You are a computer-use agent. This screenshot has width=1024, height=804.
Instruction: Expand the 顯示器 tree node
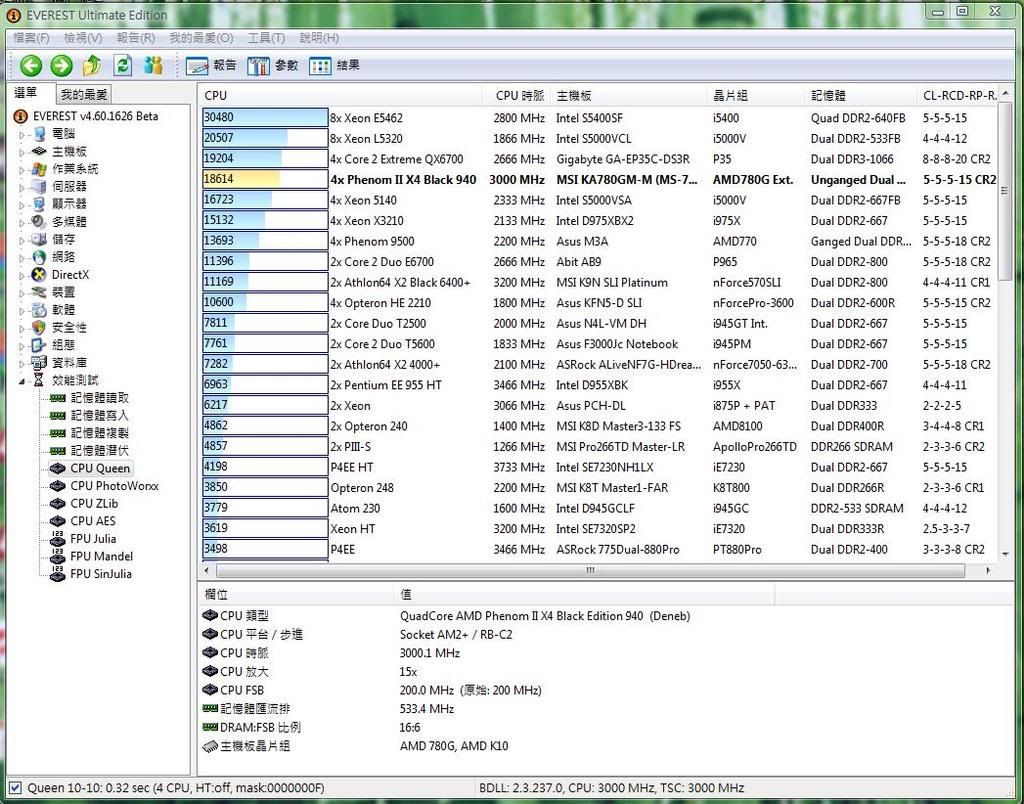22,205
